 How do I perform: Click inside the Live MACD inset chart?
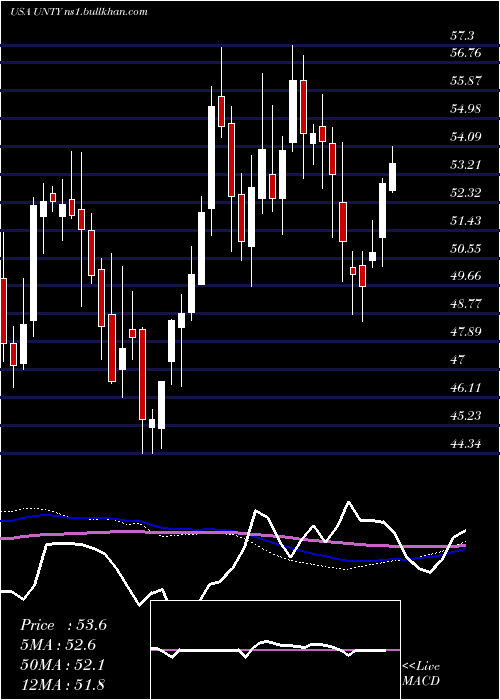pos(275,650)
